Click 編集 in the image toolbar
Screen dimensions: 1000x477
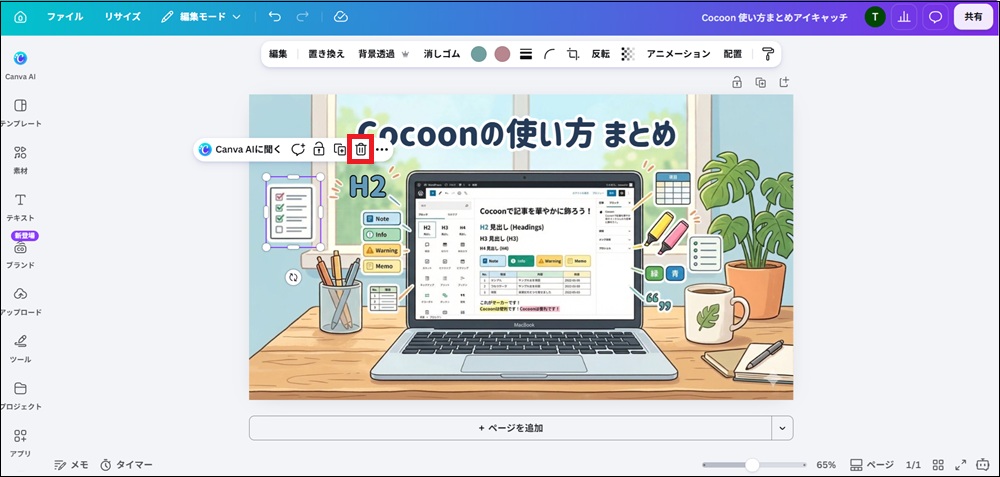pyautogui.click(x=278, y=54)
